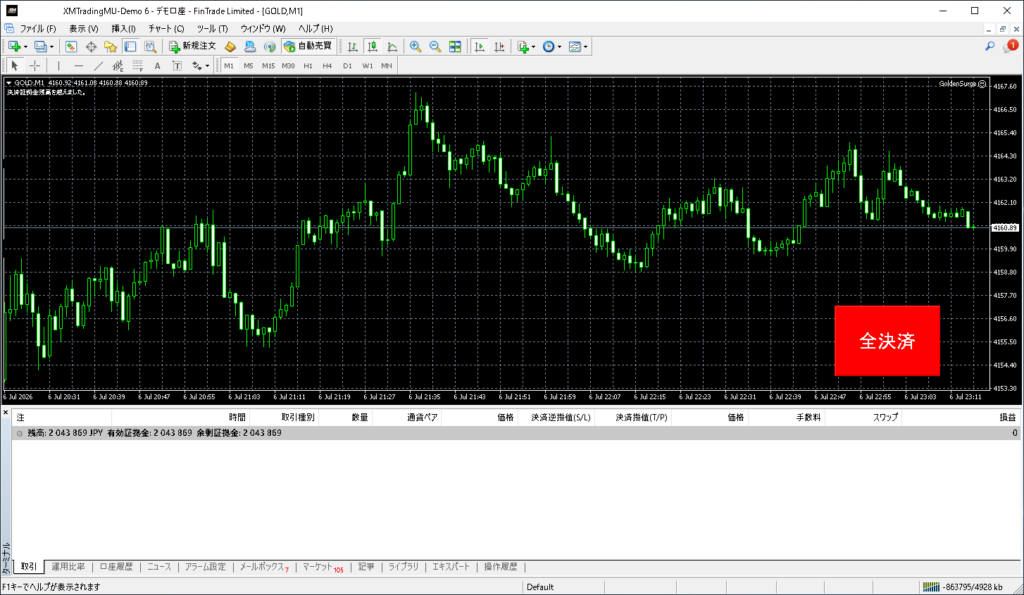This screenshot has height=595, width=1024.
Task: Switch chart to MN timeframe
Action: (387, 66)
